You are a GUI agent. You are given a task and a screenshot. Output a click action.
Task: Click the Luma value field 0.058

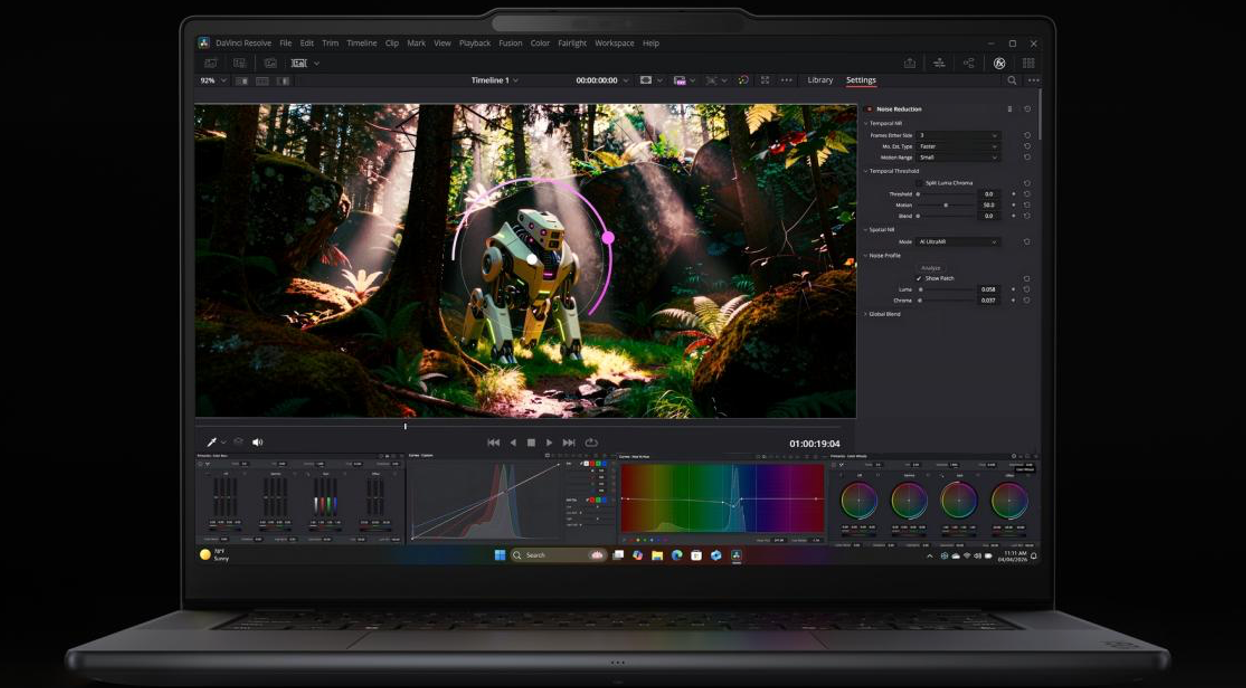point(989,289)
